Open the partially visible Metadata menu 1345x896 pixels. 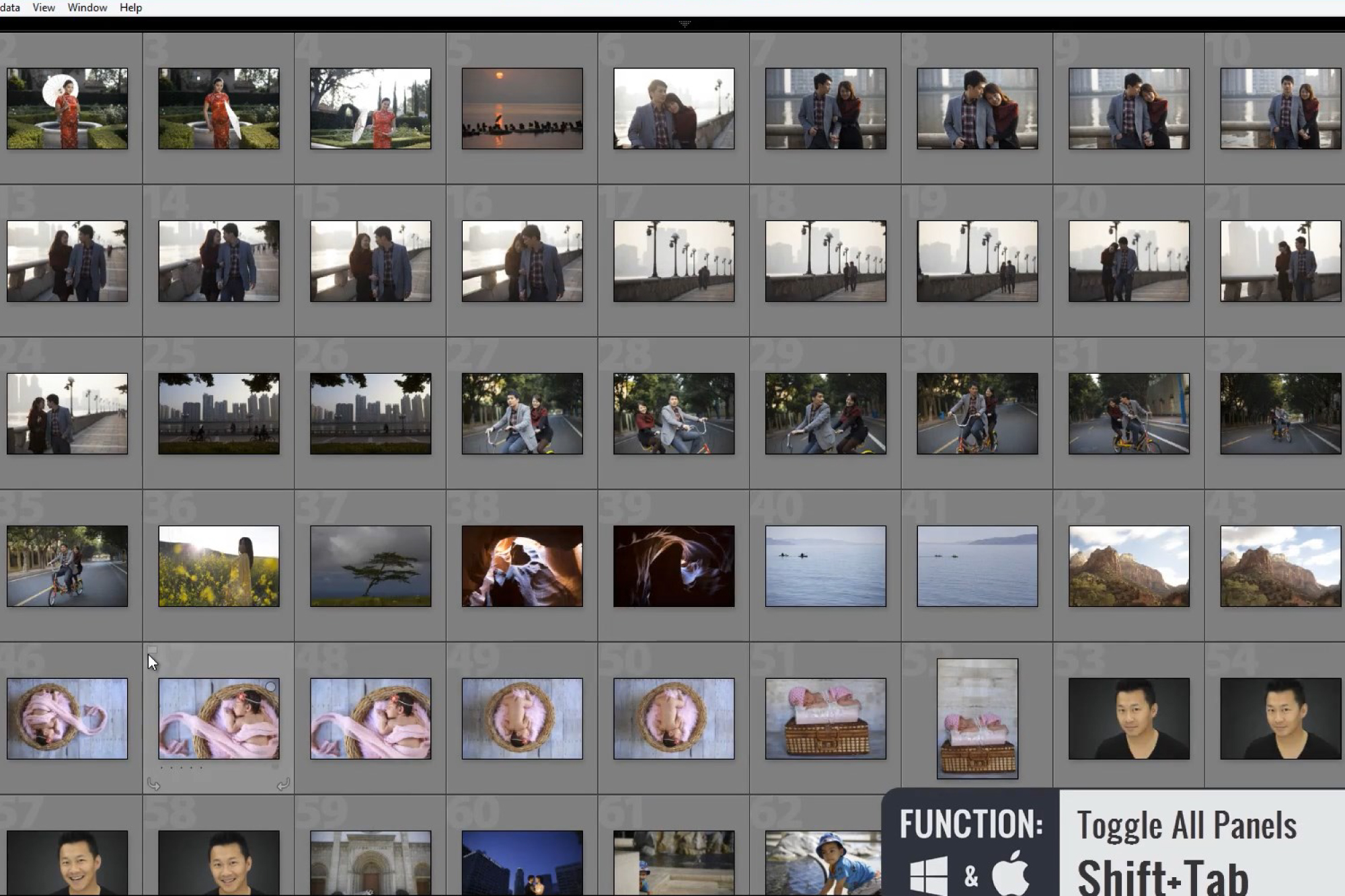click(9, 7)
